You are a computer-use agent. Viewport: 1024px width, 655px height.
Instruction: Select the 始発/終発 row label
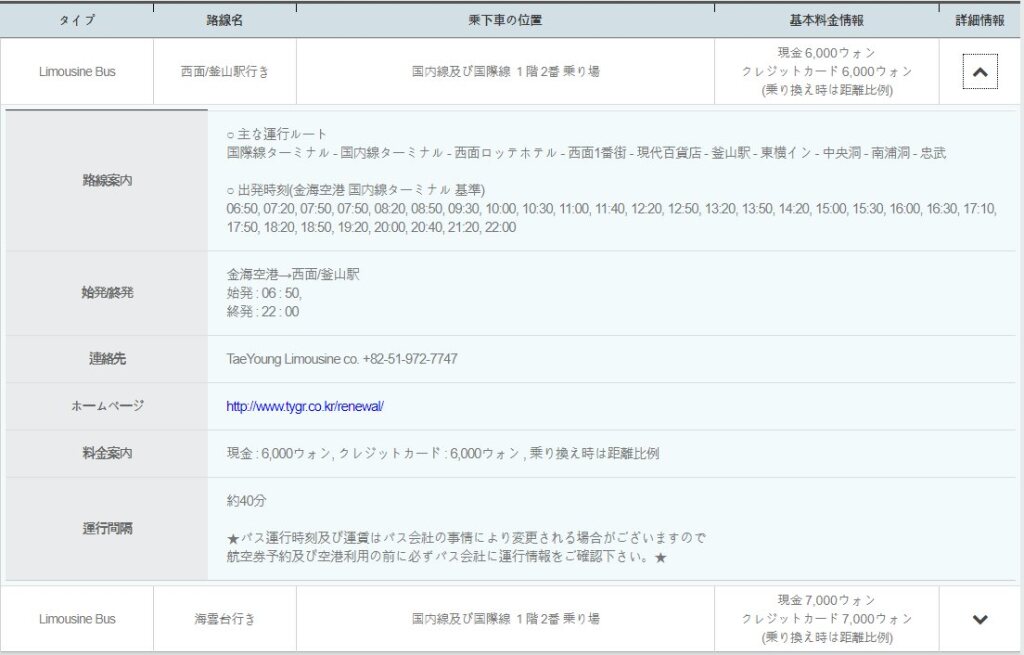pyautogui.click(x=106, y=293)
